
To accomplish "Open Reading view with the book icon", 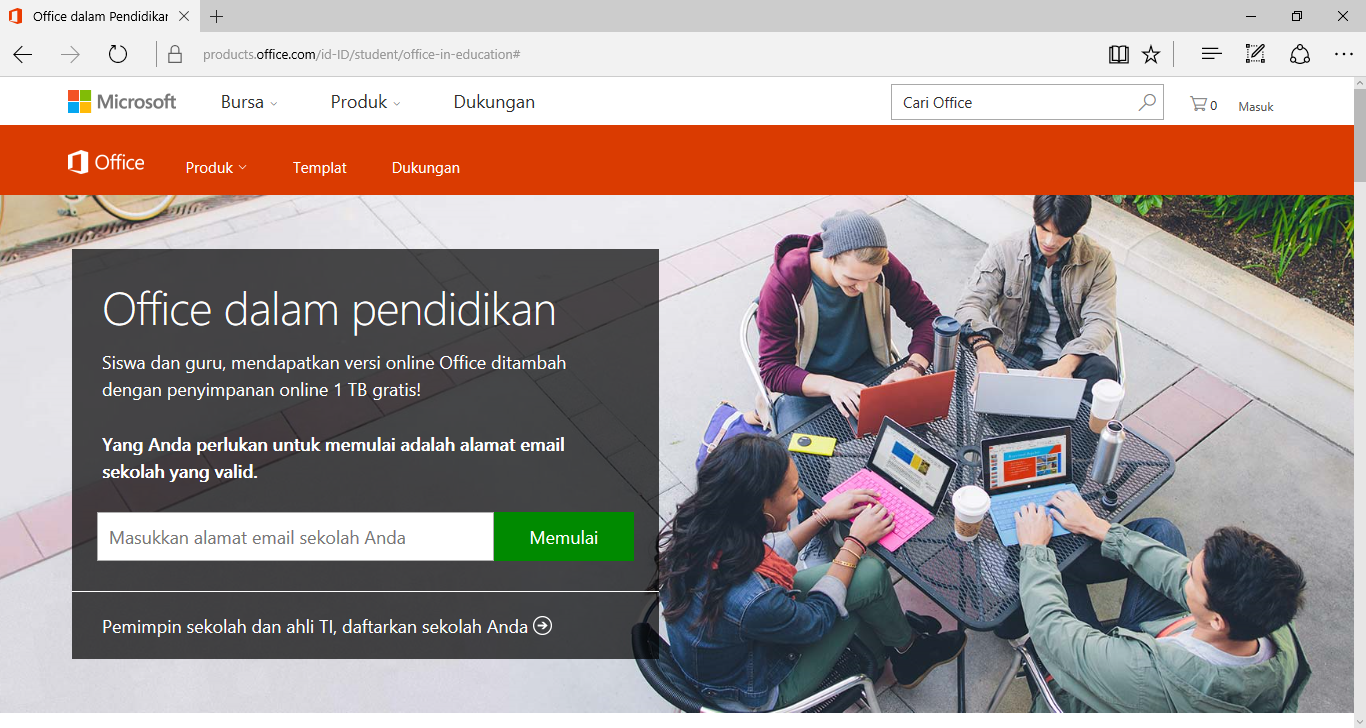I will [1119, 54].
